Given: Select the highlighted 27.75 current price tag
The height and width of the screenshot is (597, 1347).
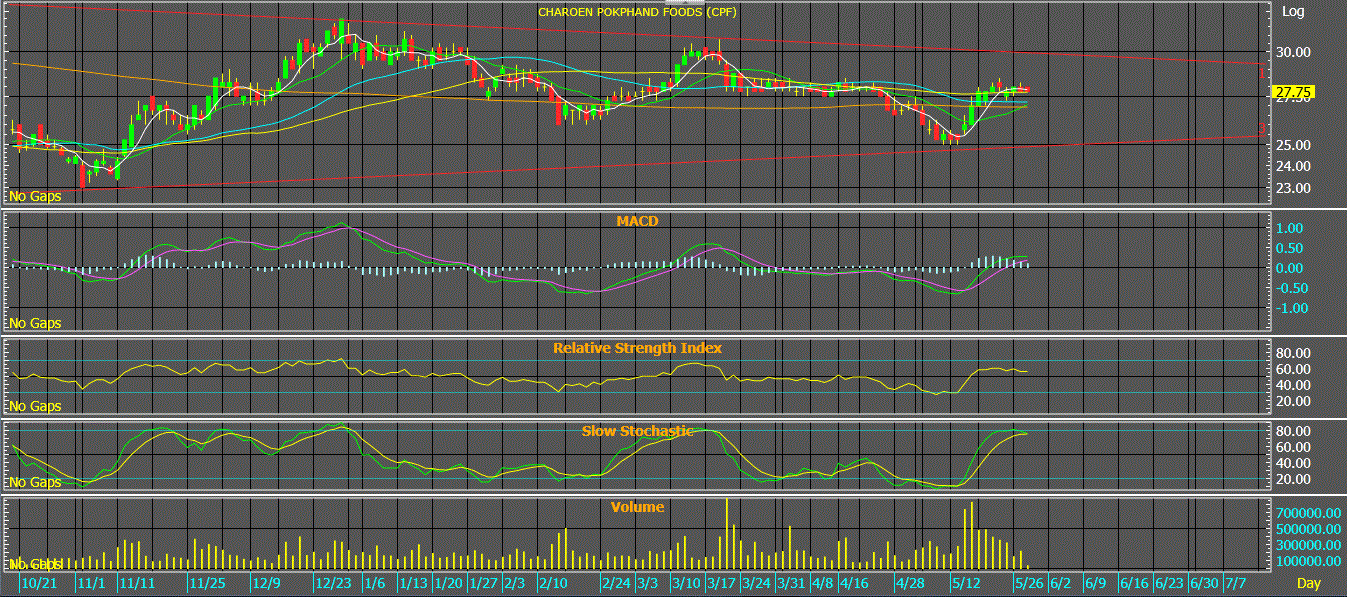Looking at the screenshot, I should click(1291, 92).
